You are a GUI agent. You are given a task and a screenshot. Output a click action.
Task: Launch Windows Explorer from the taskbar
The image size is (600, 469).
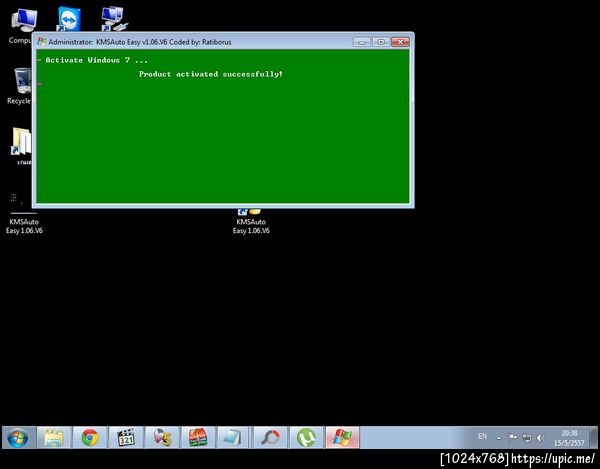tap(54, 438)
